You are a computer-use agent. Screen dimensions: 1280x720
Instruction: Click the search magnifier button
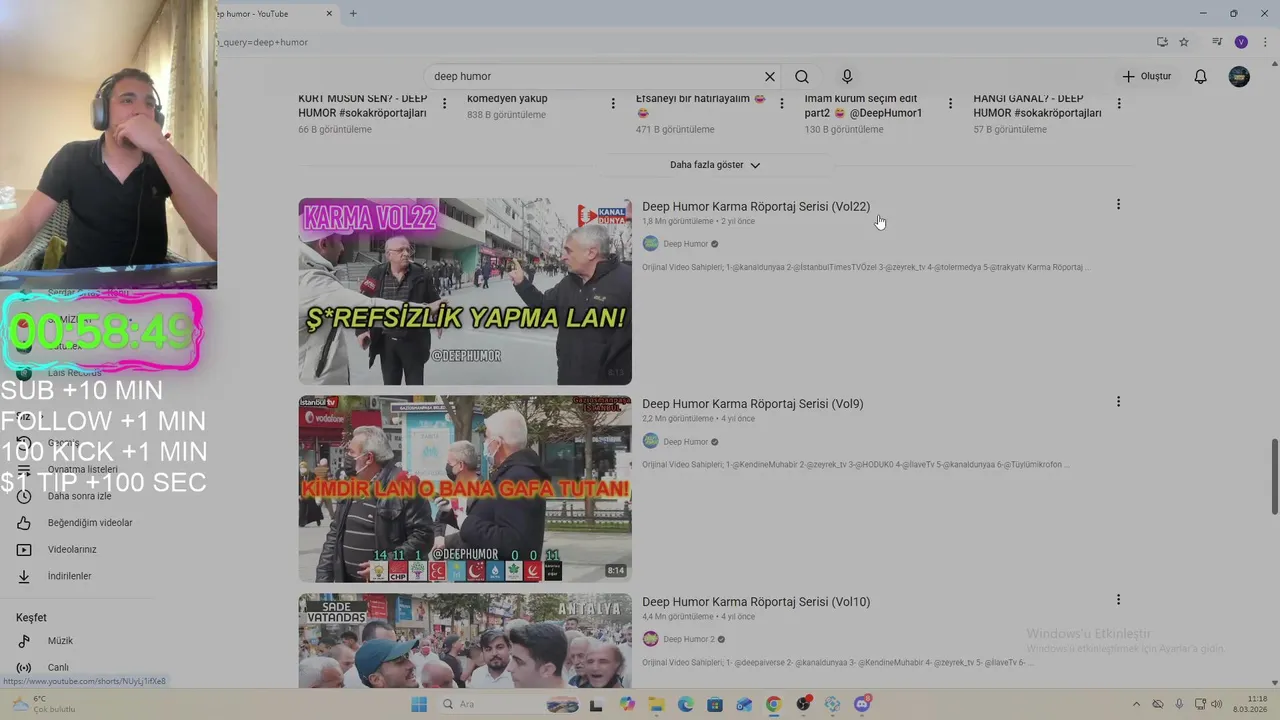click(x=802, y=77)
